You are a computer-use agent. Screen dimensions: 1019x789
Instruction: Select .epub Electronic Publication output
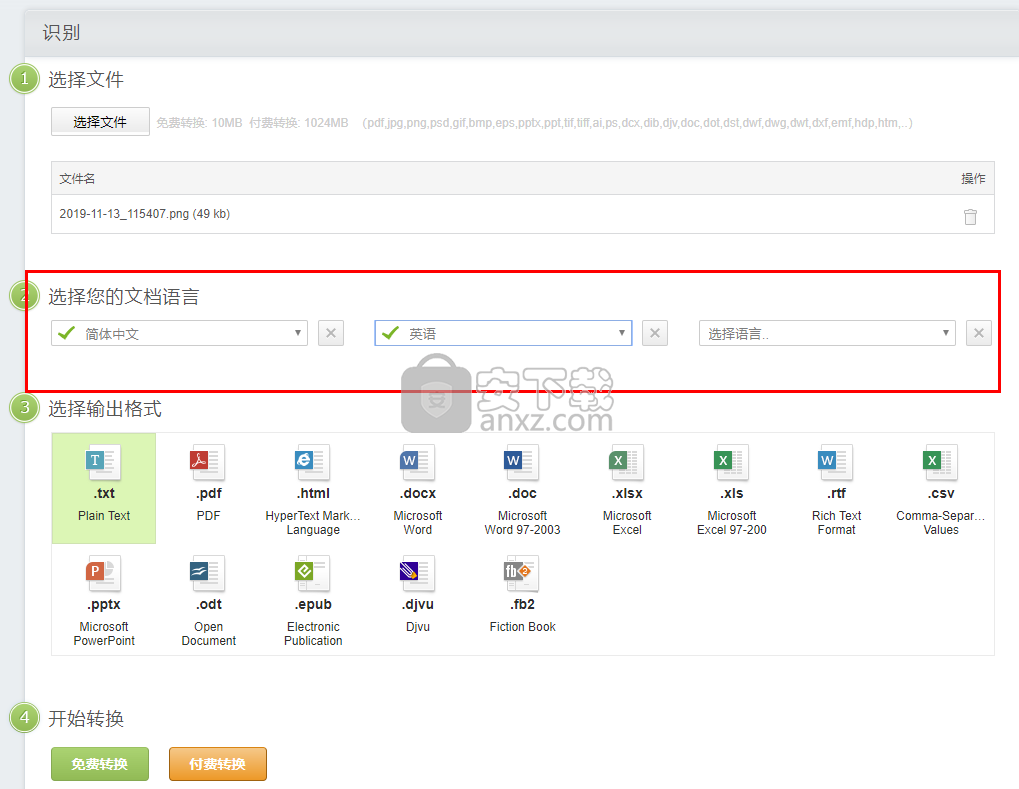(313, 599)
